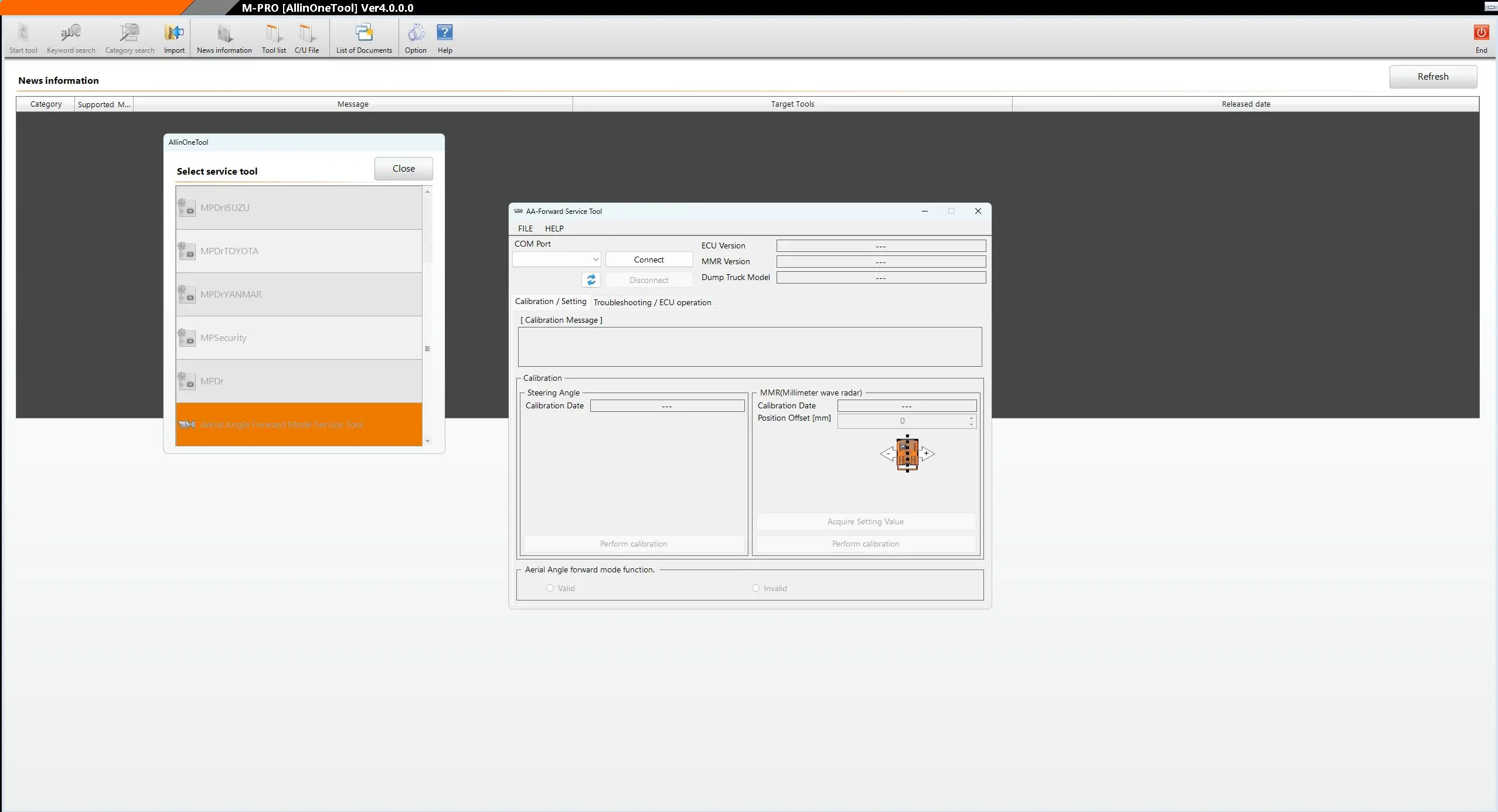
Task: Switch to the Calibration / Setting tab
Action: (550, 301)
